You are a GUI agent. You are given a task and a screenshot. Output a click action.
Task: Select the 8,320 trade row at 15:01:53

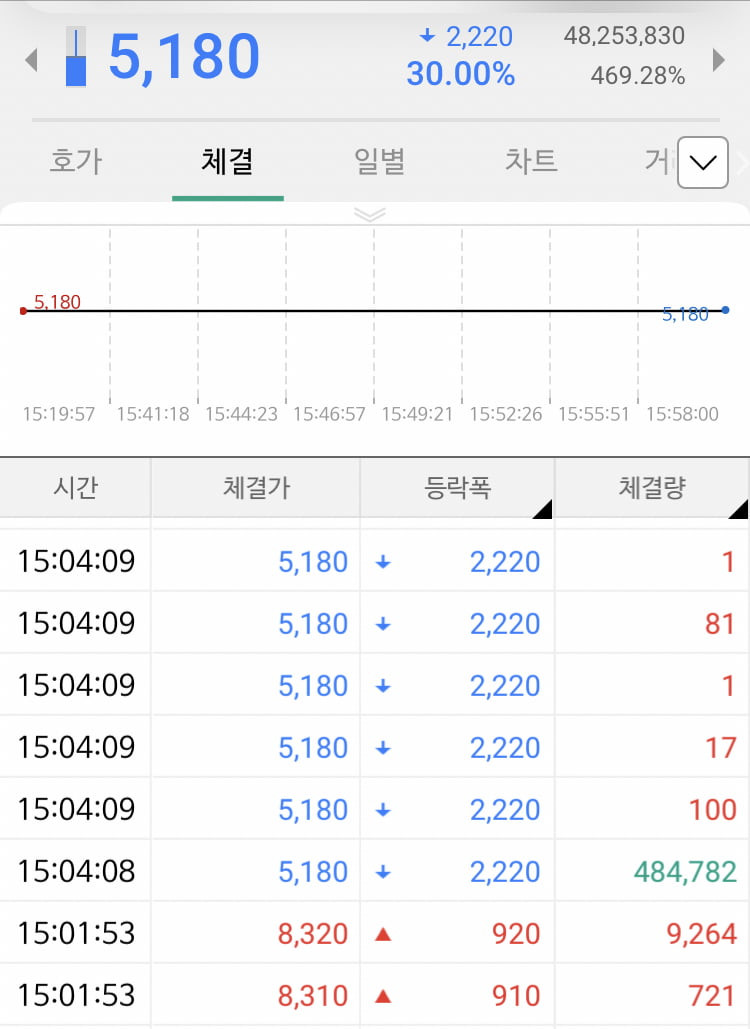(x=375, y=933)
